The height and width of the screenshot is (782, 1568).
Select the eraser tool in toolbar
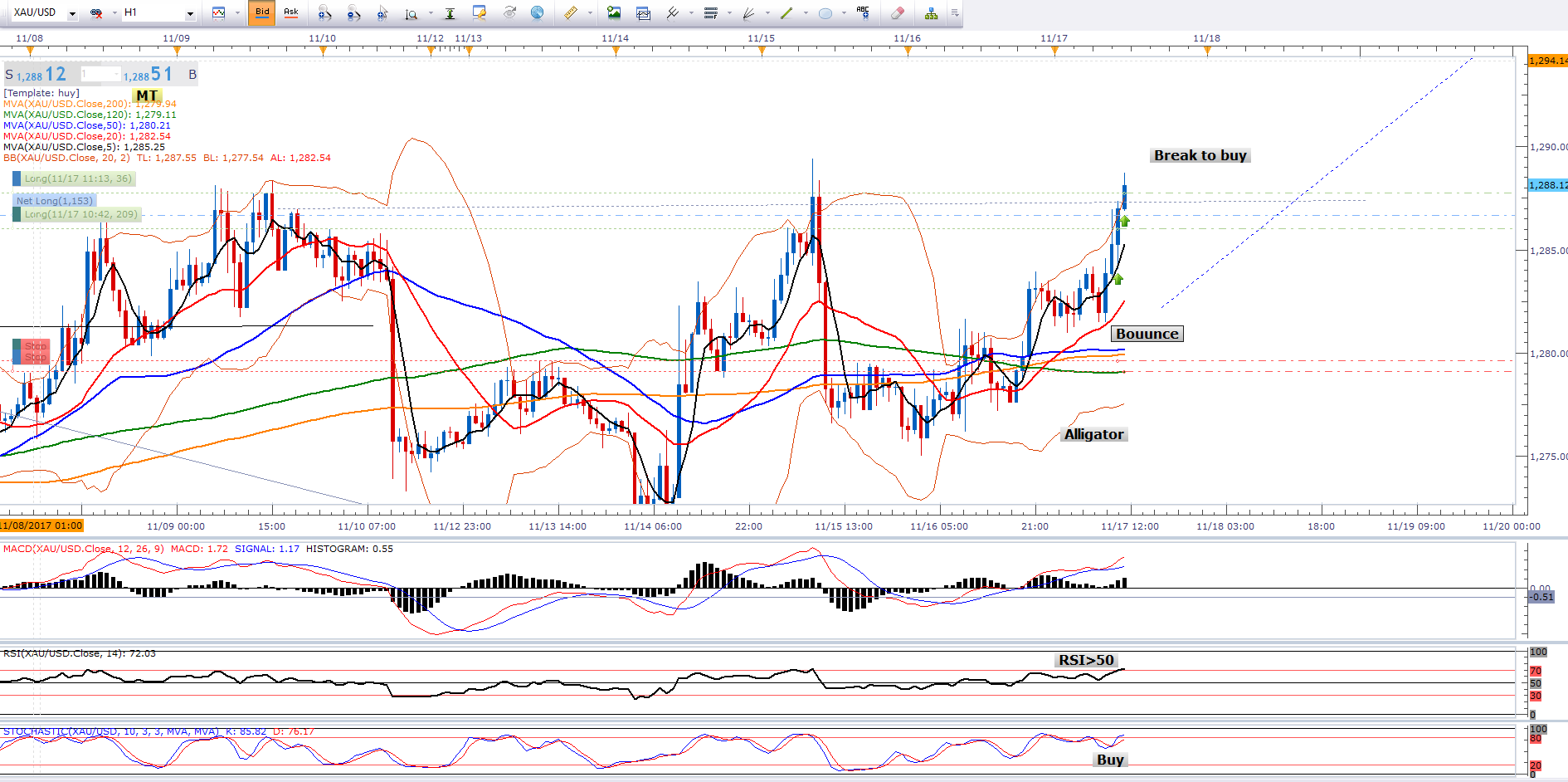coord(897,12)
